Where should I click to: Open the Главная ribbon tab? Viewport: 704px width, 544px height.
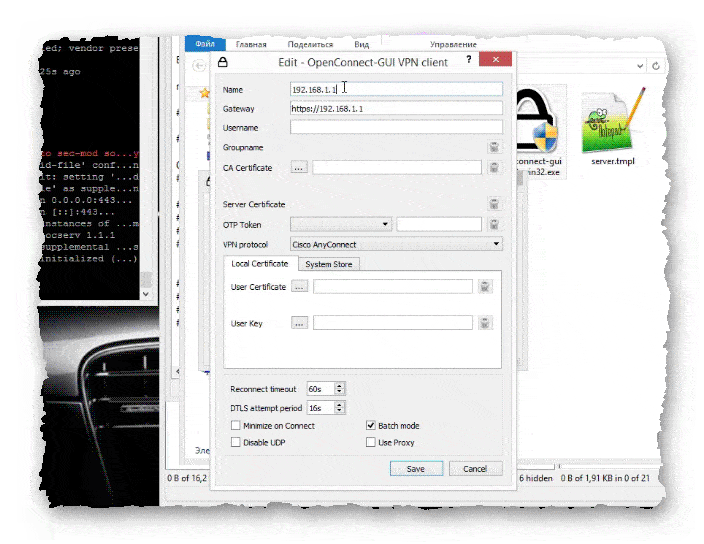pyautogui.click(x=251, y=44)
